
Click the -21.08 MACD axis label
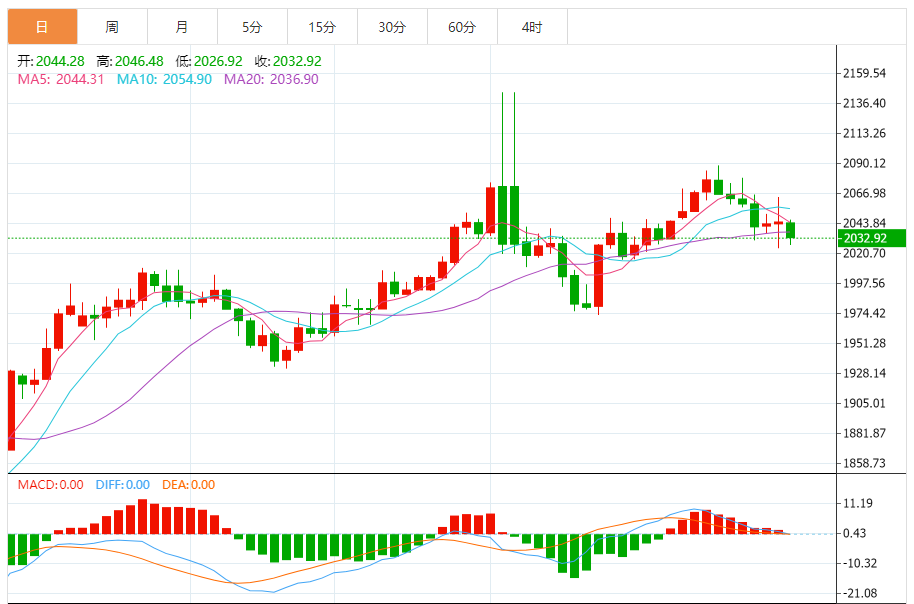coord(860,594)
